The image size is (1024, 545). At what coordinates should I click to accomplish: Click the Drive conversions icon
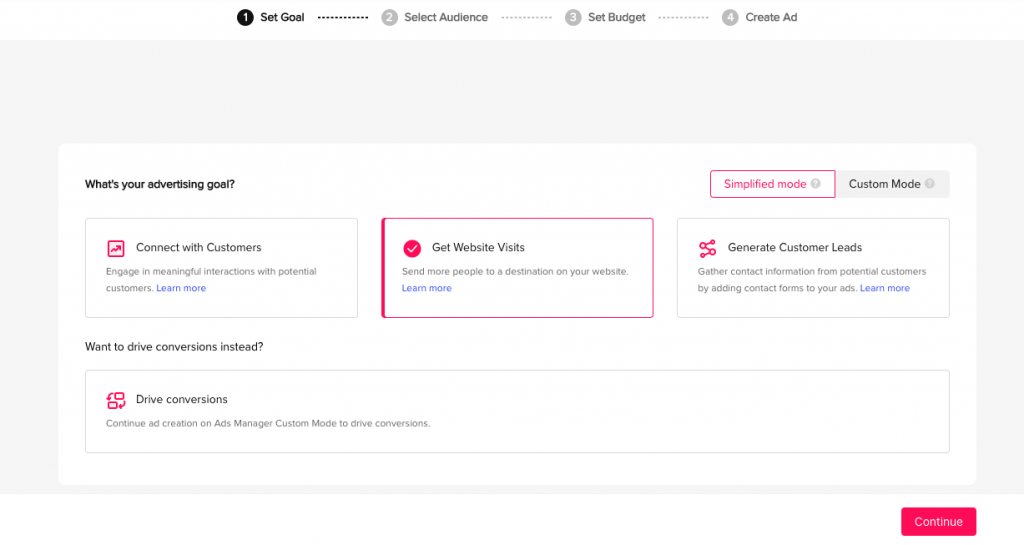[x=116, y=400]
